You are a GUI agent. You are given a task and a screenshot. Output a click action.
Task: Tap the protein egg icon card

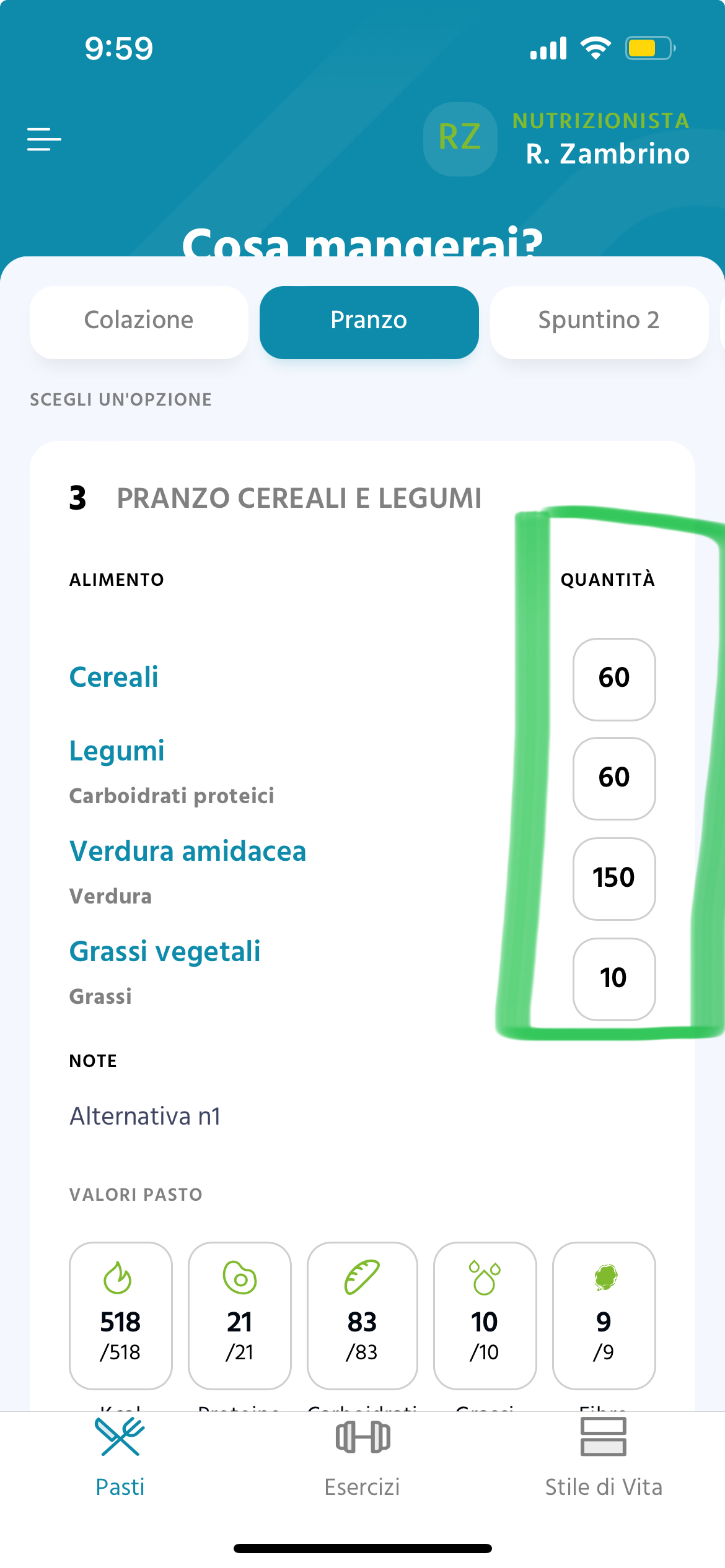(x=239, y=1315)
